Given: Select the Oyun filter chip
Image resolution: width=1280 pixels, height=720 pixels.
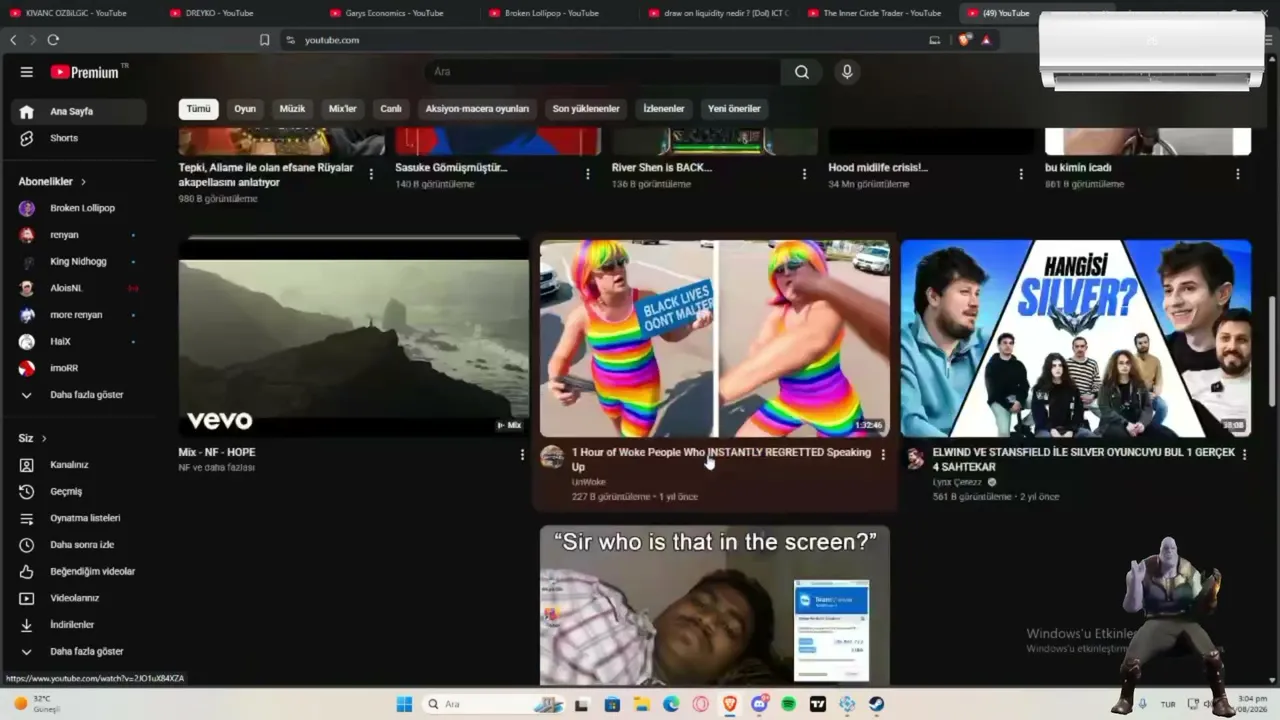Looking at the screenshot, I should pos(245,109).
